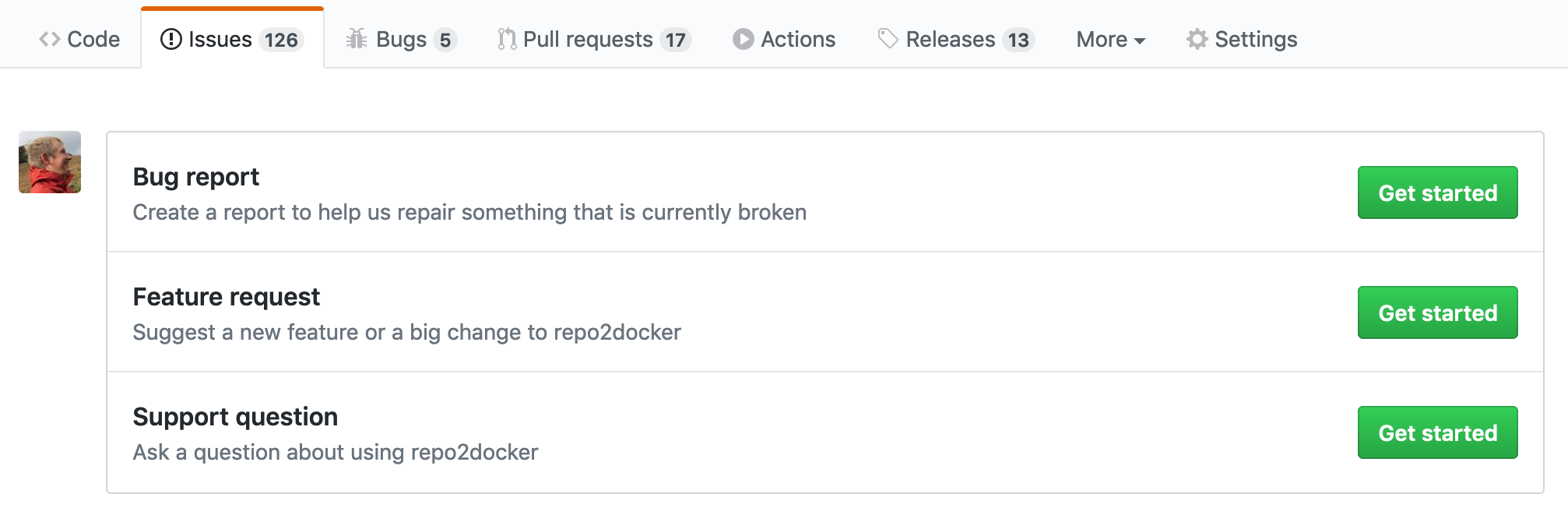Image resolution: width=1568 pixels, height=522 pixels.
Task: Click Get started for Support question
Action: (x=1437, y=432)
